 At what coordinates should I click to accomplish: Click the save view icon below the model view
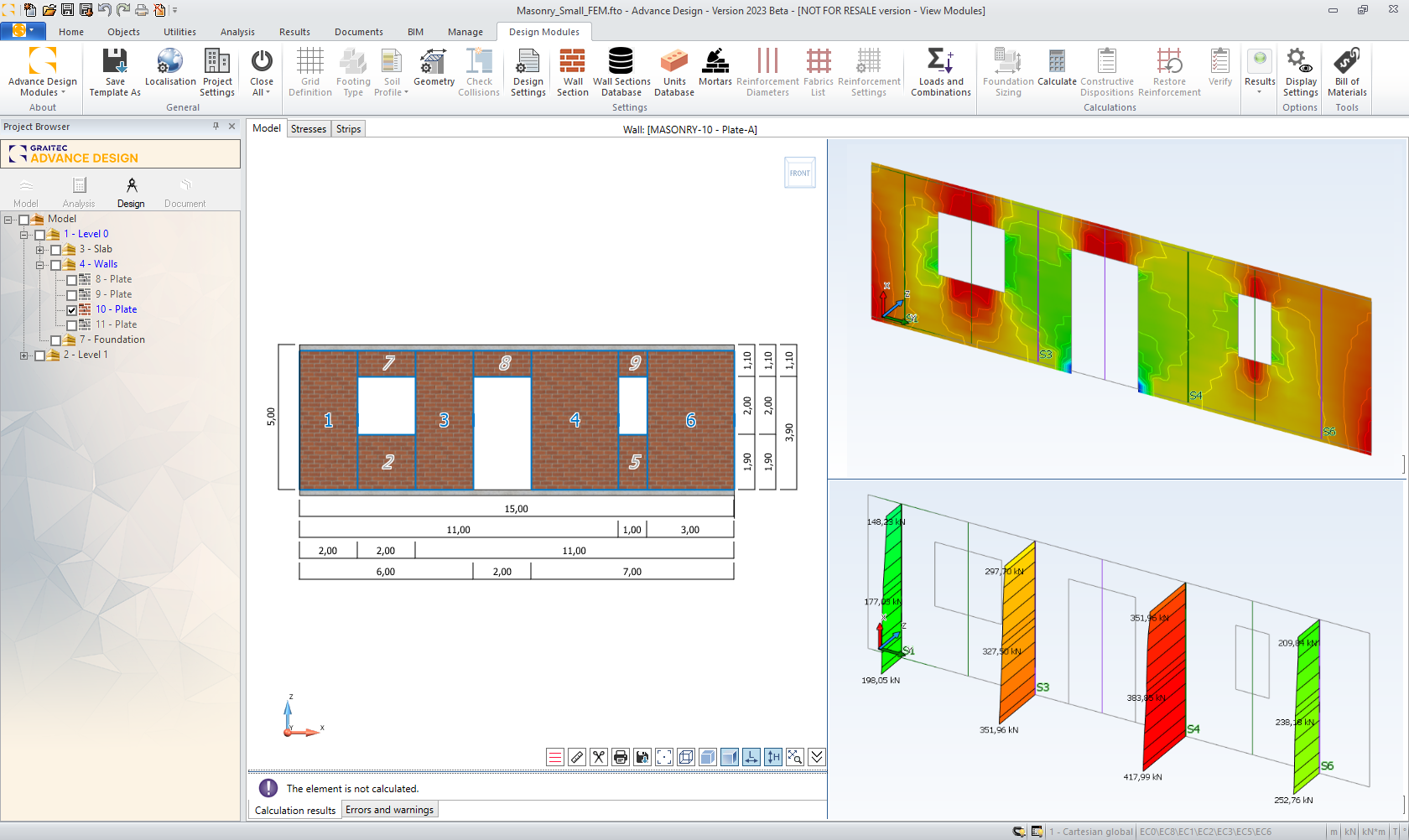(642, 757)
